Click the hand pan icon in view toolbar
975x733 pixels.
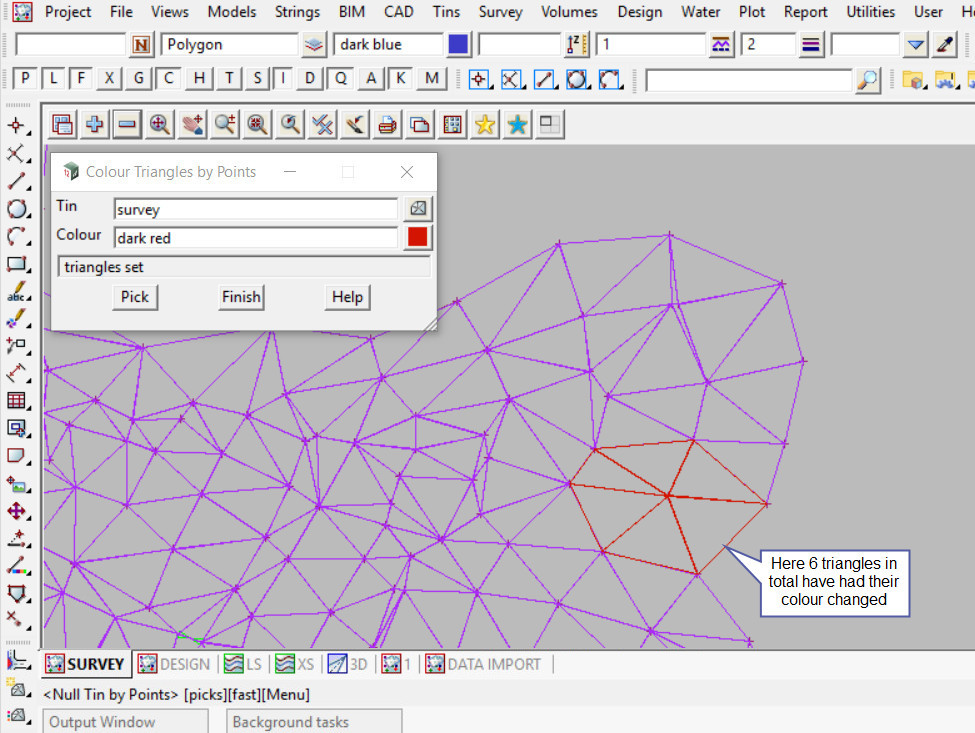pyautogui.click(x=192, y=124)
